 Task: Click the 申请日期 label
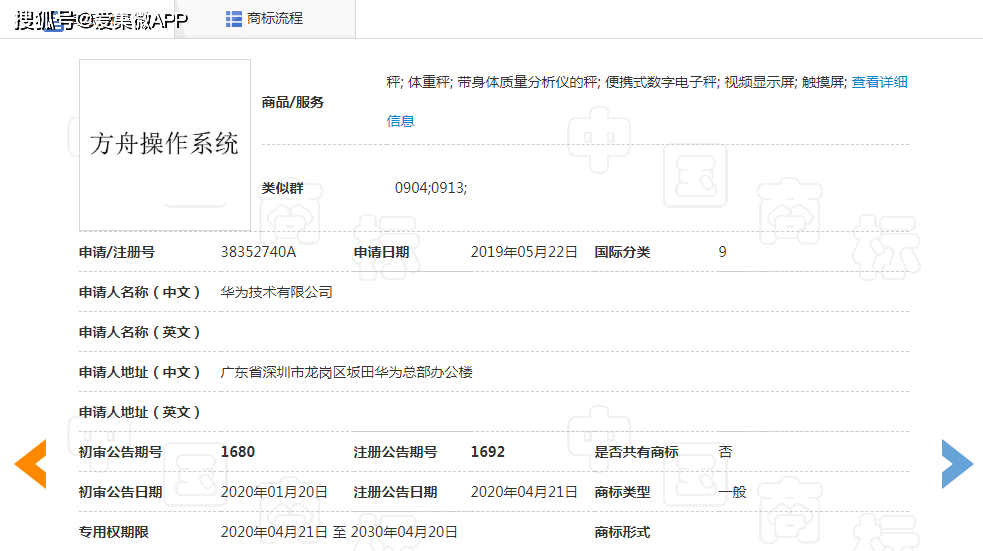click(381, 252)
